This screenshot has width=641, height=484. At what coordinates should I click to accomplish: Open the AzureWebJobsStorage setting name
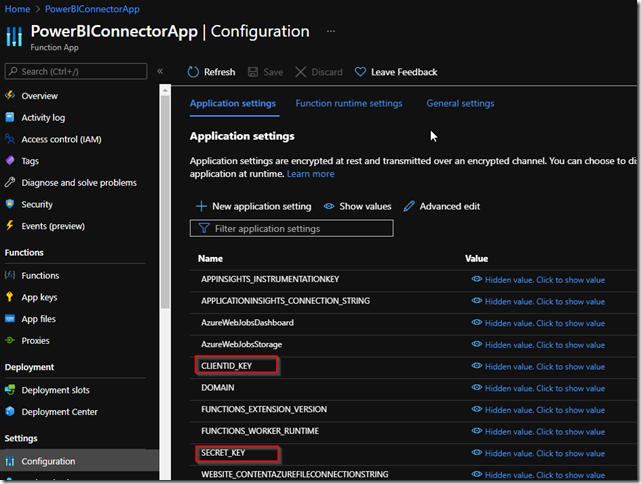click(241, 344)
